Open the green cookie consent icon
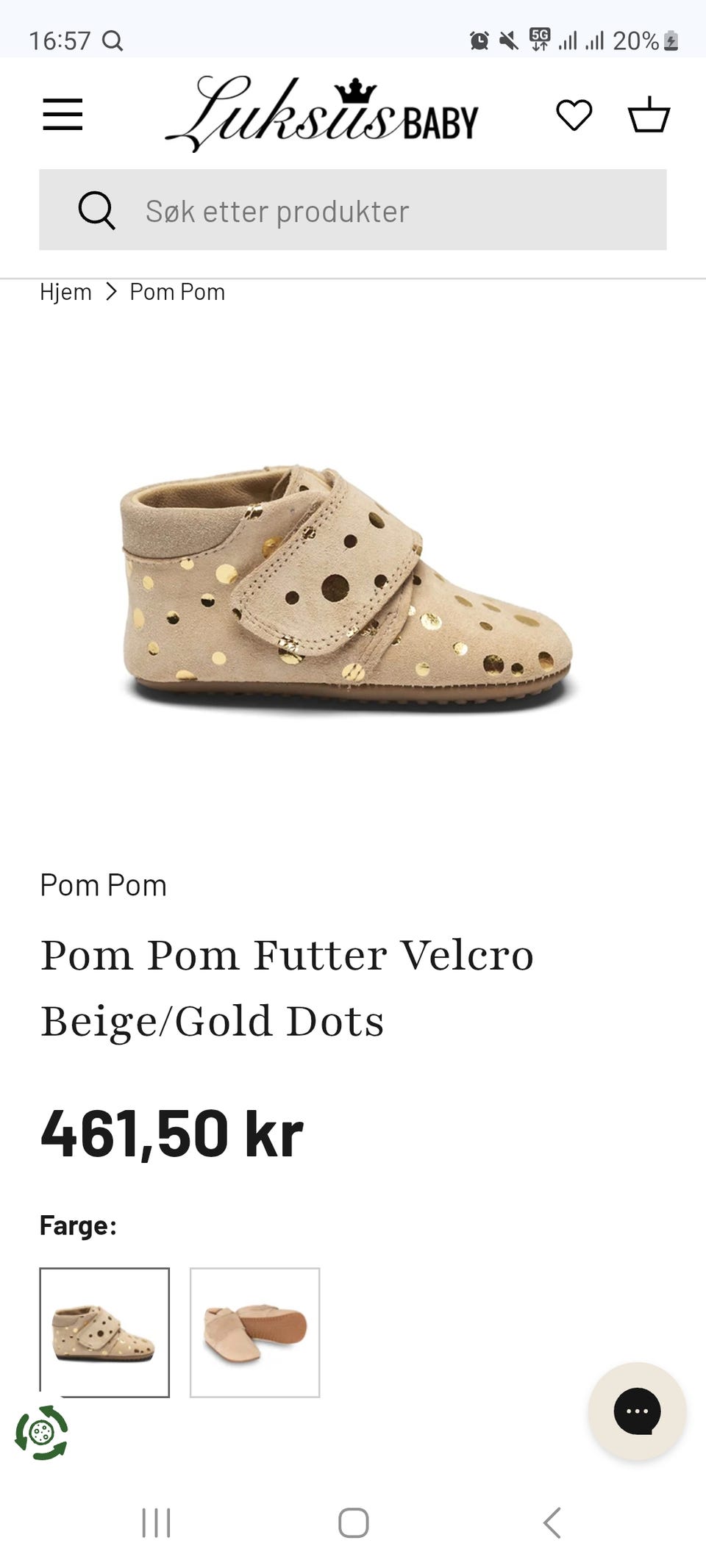Screen dimensions: 706x1568 pos(41,1433)
